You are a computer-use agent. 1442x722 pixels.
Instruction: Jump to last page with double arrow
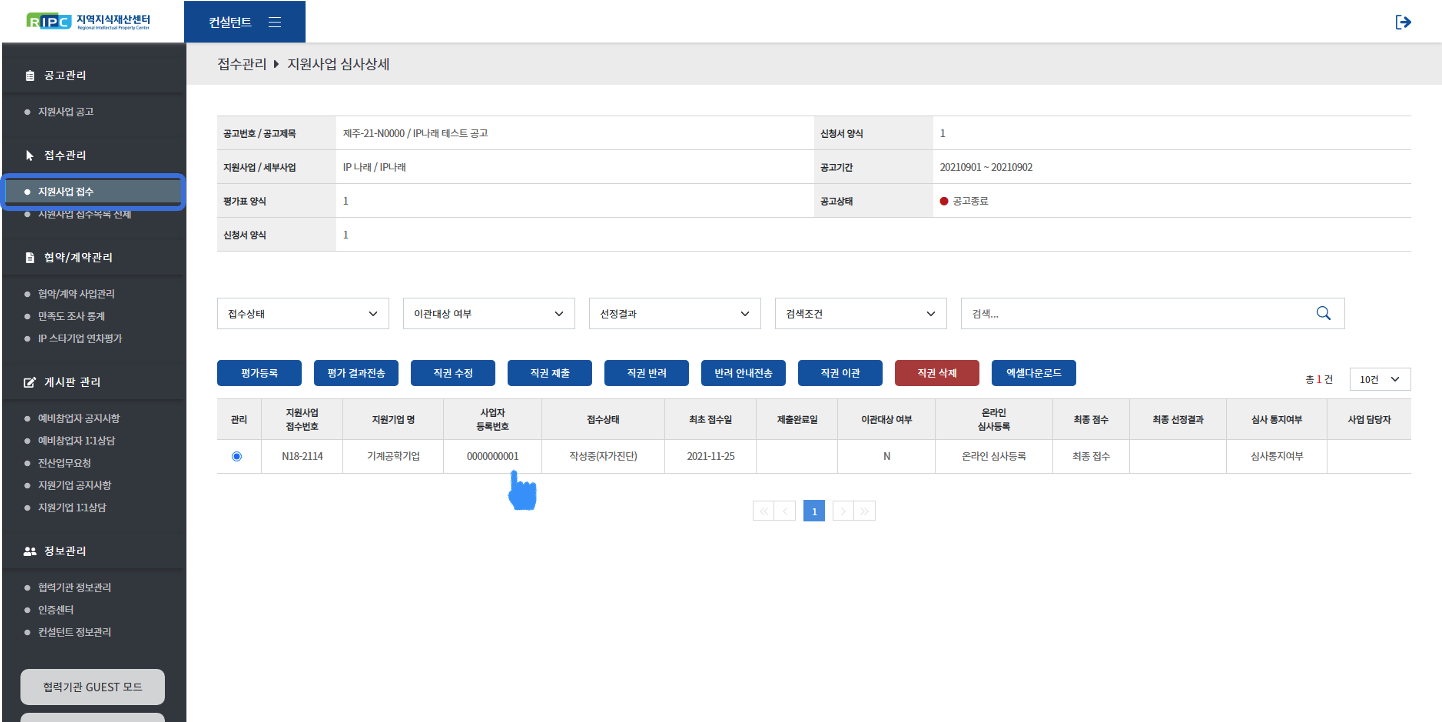[865, 511]
